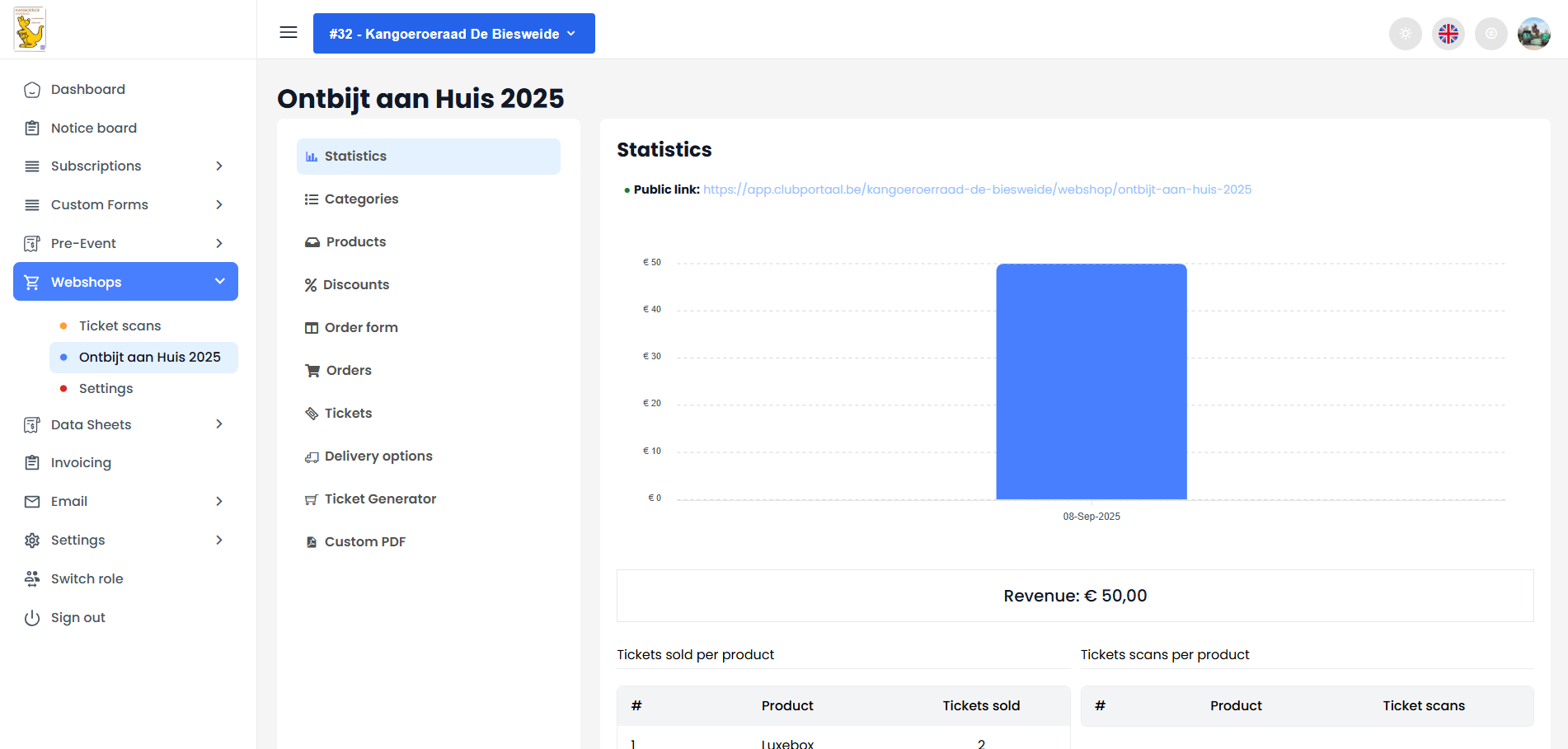Select the Products tab
Image resolution: width=1568 pixels, height=749 pixels.
pyautogui.click(x=355, y=242)
